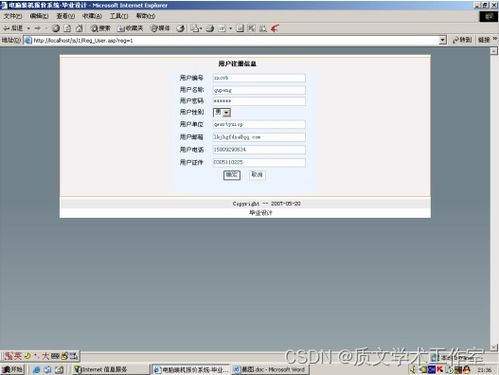
Task: Click the Back (后退) navigation arrow
Action: (x=13, y=28)
